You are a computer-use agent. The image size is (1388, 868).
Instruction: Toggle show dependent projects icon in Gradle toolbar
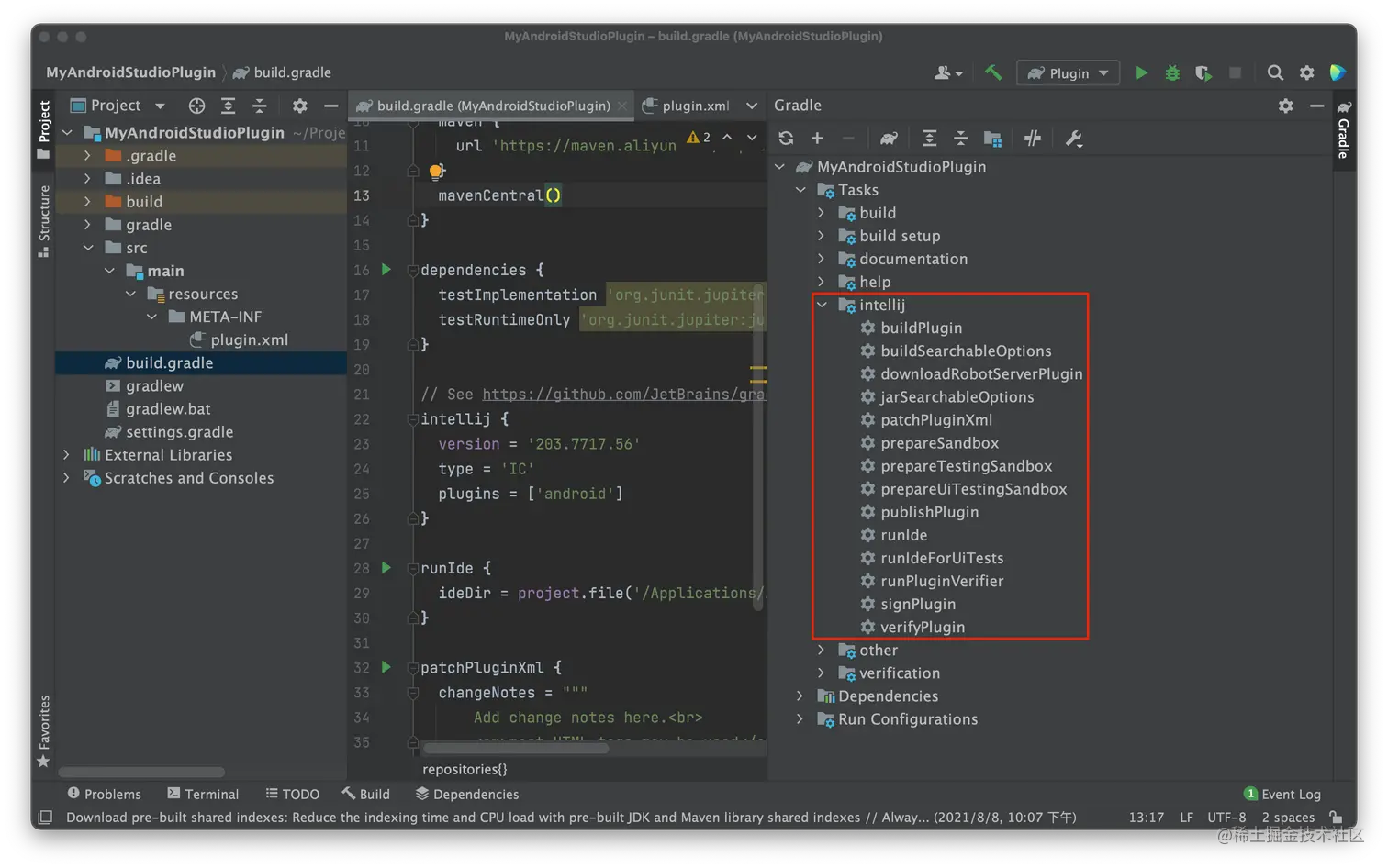pyautogui.click(x=992, y=139)
